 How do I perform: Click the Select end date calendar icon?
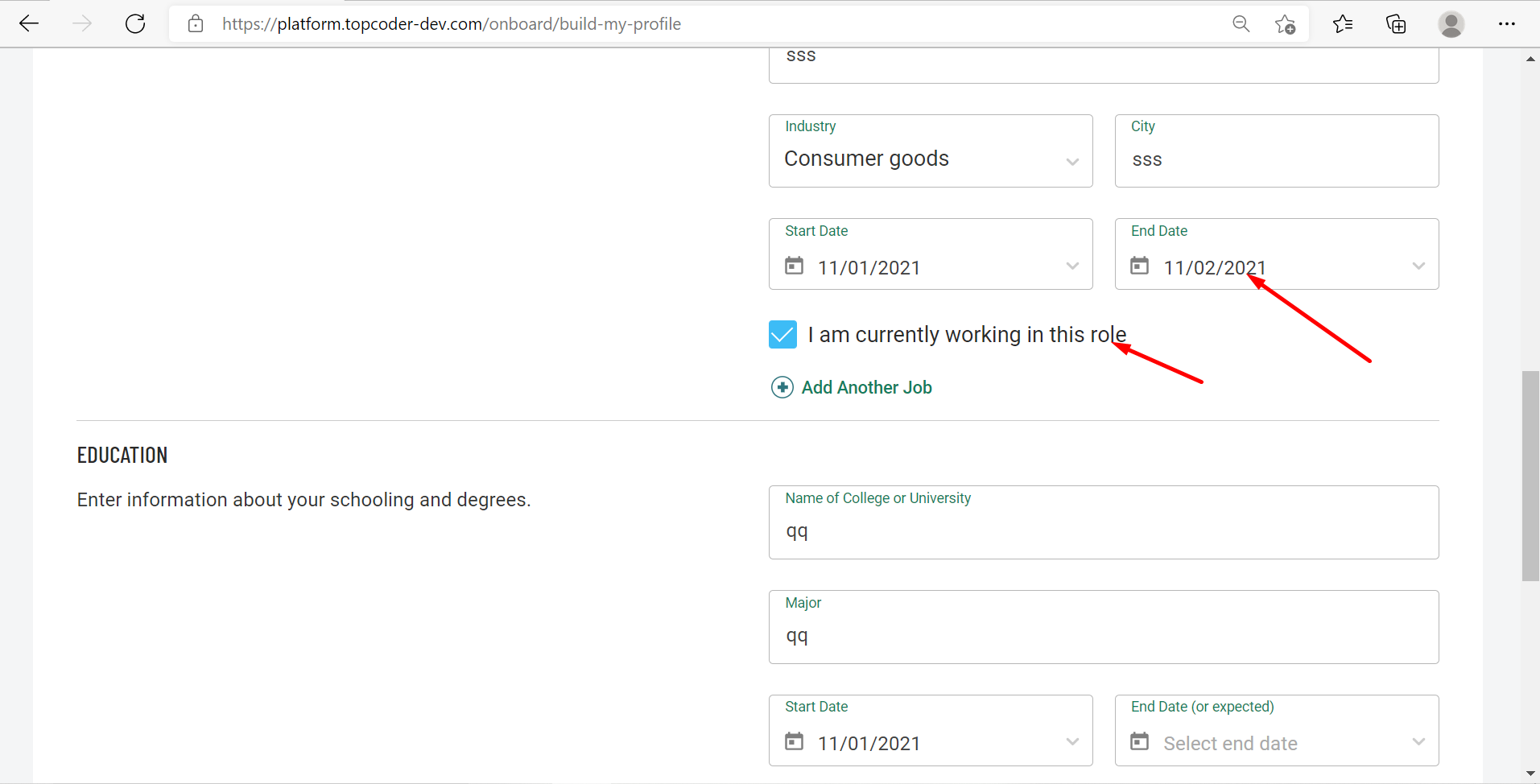tap(1141, 741)
